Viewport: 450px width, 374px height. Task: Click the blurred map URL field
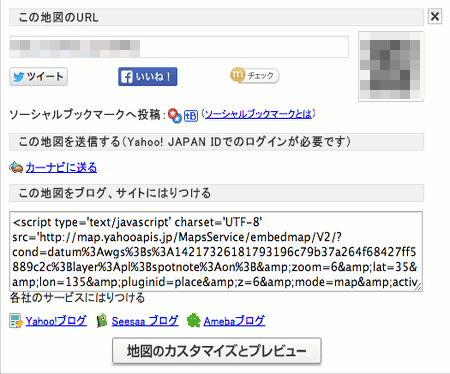179,47
